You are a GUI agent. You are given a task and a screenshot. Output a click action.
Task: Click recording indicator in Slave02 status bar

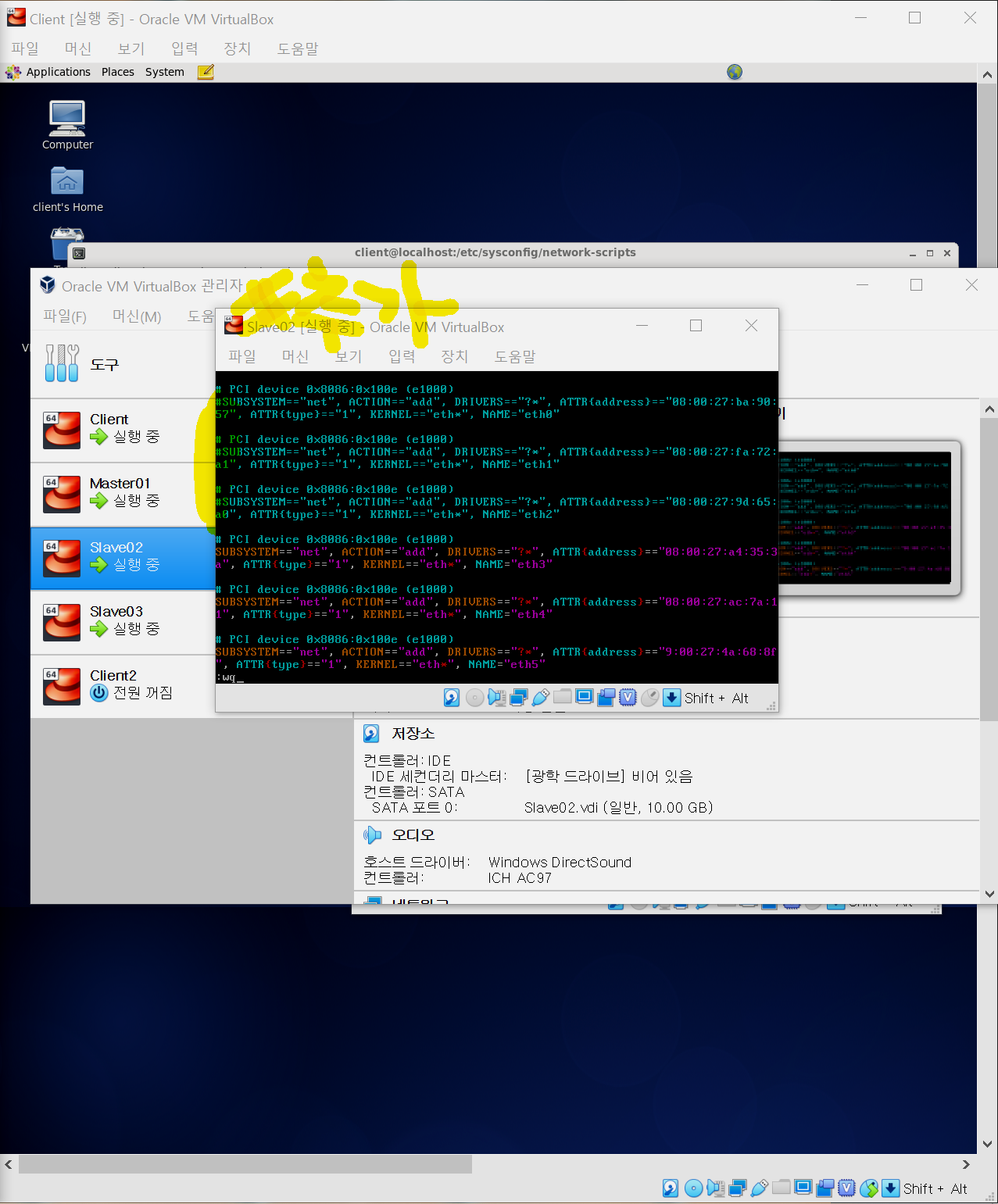click(x=606, y=698)
